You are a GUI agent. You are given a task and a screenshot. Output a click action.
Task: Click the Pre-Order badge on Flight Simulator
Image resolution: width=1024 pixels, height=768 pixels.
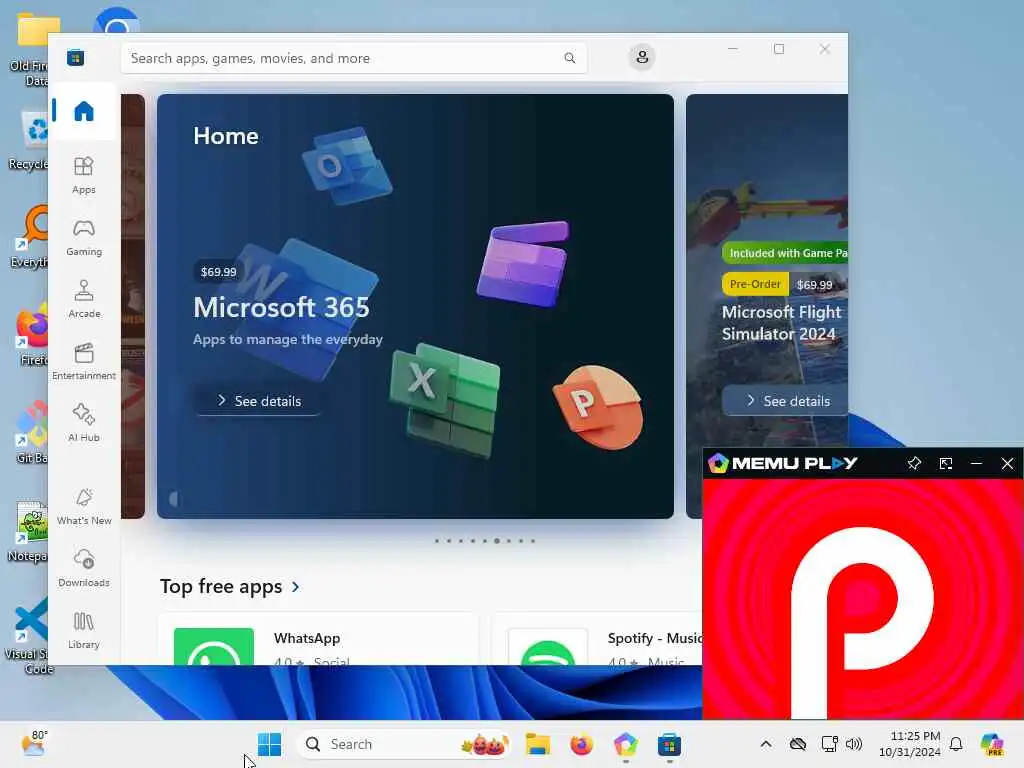point(755,284)
